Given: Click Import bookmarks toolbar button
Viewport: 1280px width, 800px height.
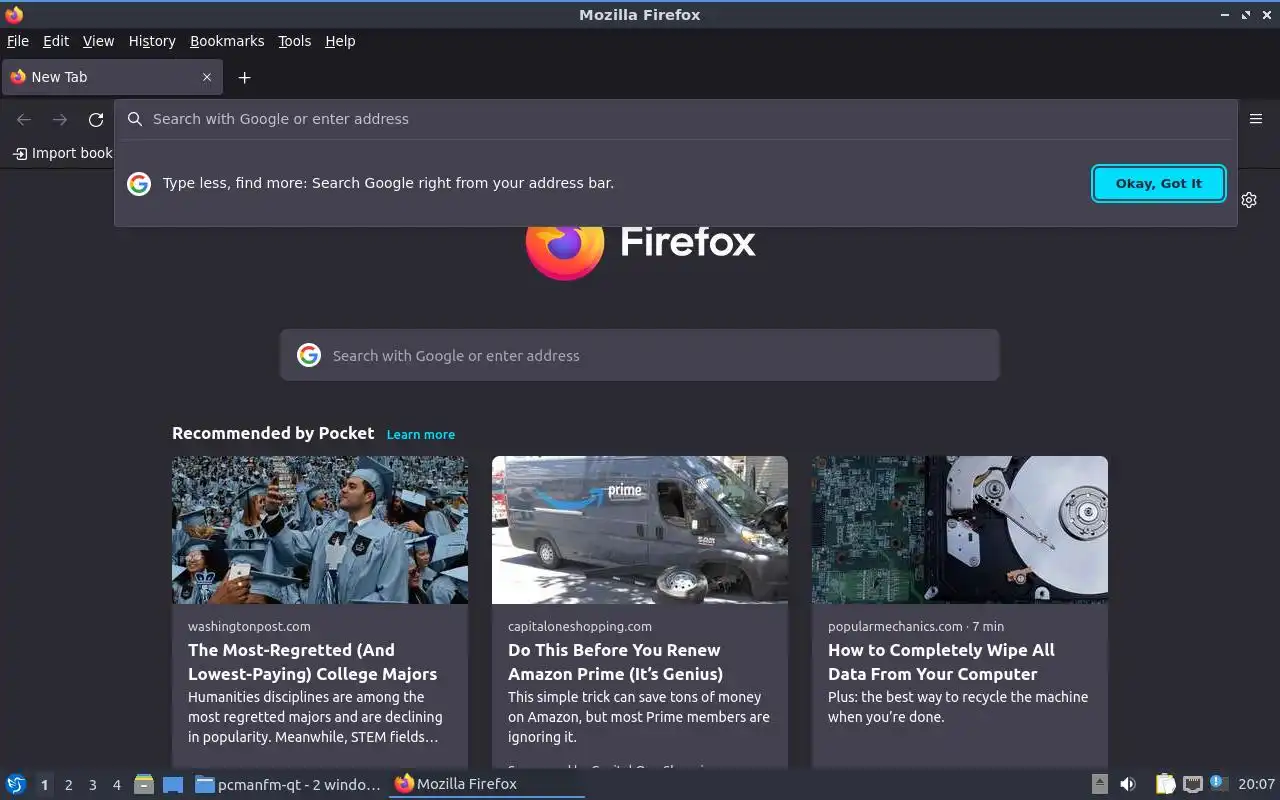Looking at the screenshot, I should click(63, 153).
